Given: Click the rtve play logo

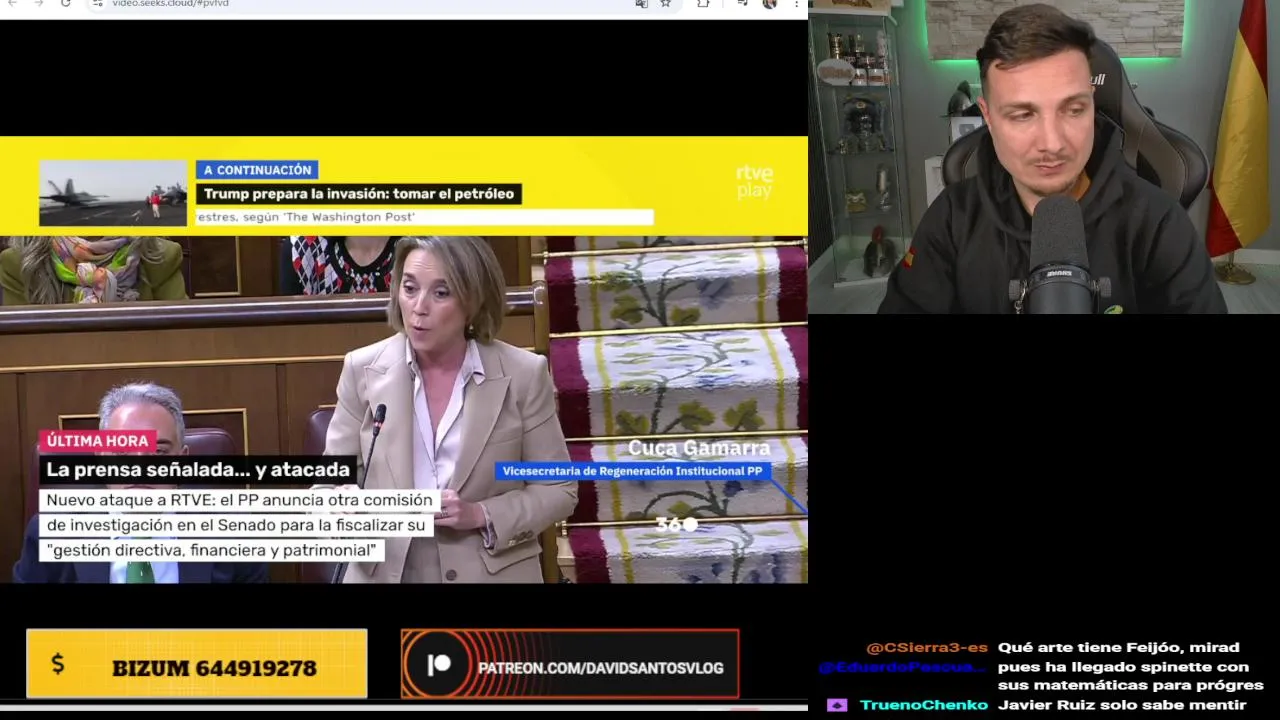Looking at the screenshot, I should [x=754, y=182].
